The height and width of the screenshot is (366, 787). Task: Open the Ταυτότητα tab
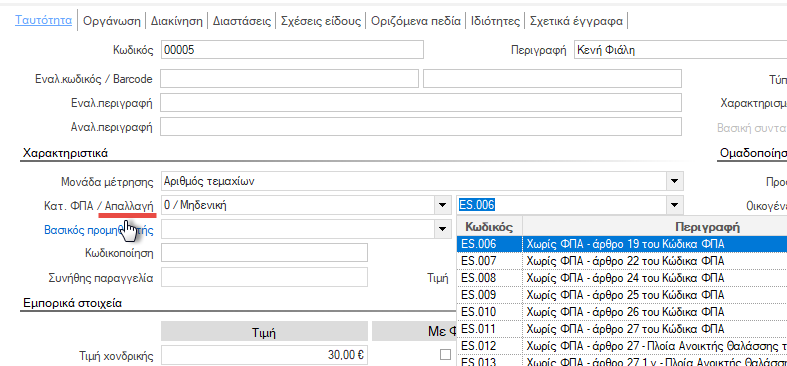pyautogui.click(x=44, y=21)
